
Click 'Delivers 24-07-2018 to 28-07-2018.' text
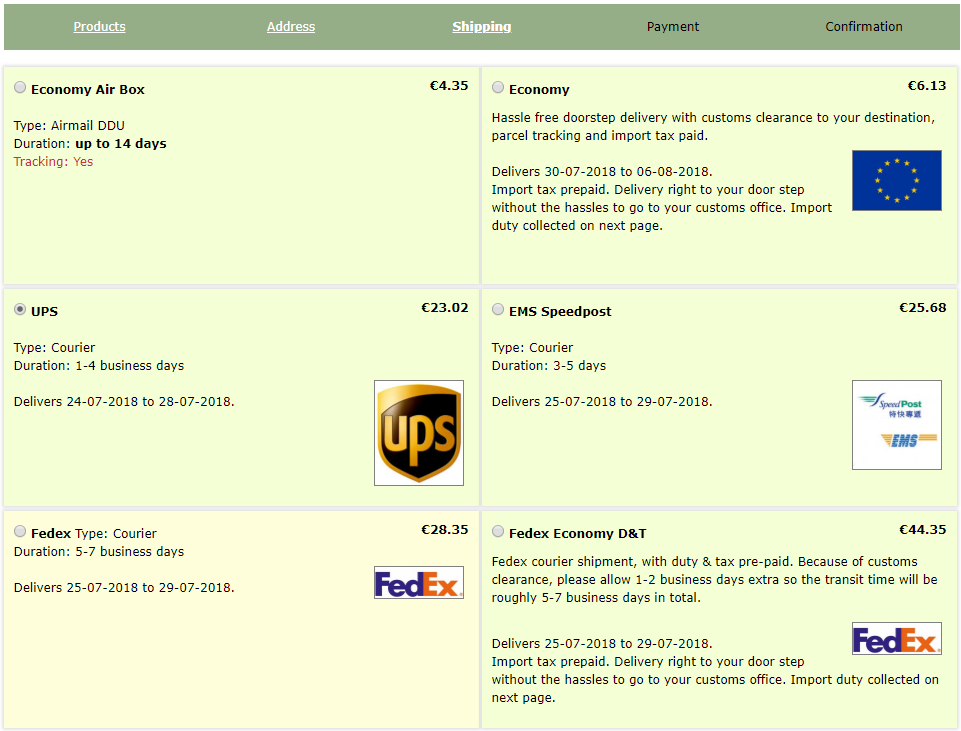tap(124, 402)
